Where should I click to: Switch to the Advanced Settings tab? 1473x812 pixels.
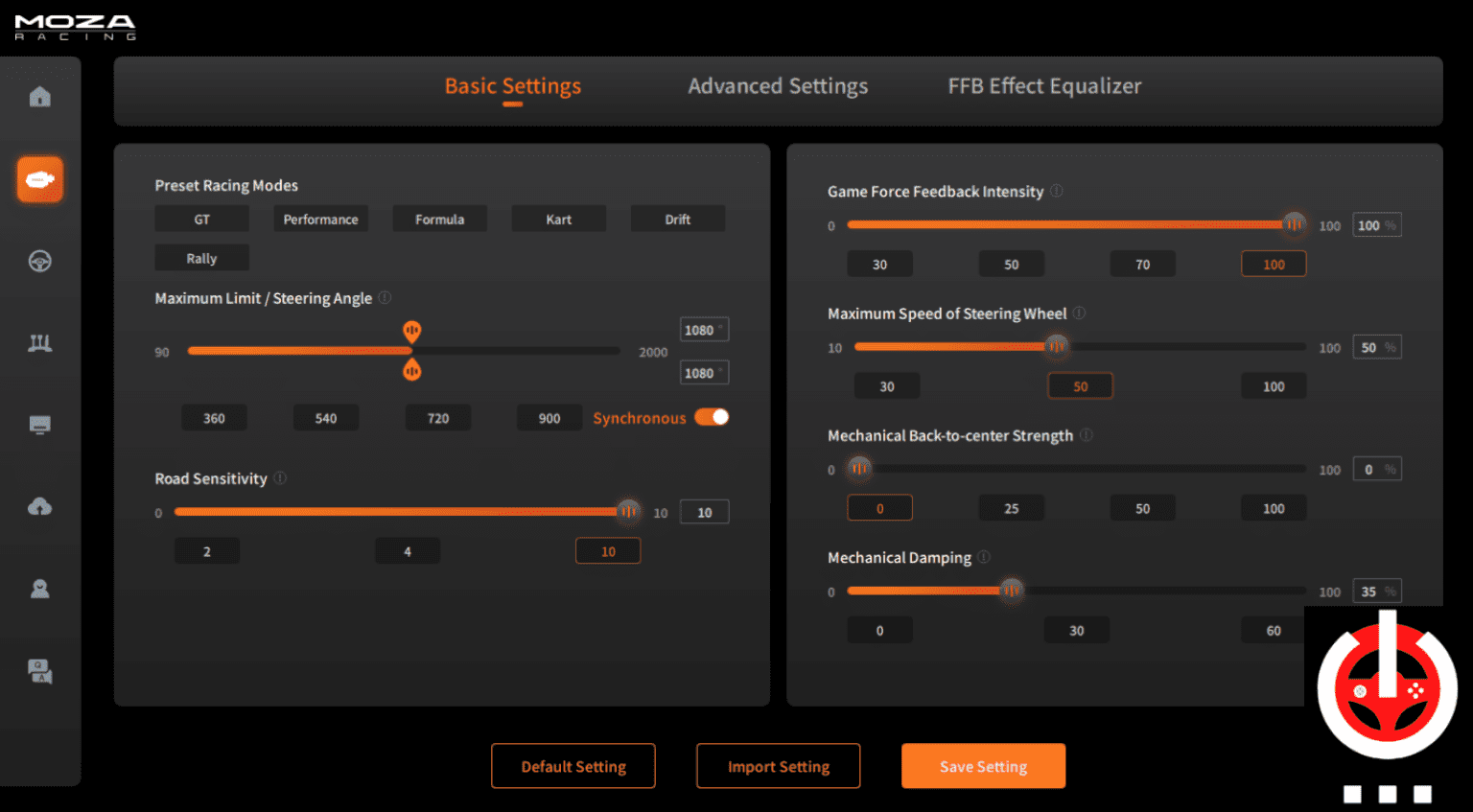pos(778,86)
